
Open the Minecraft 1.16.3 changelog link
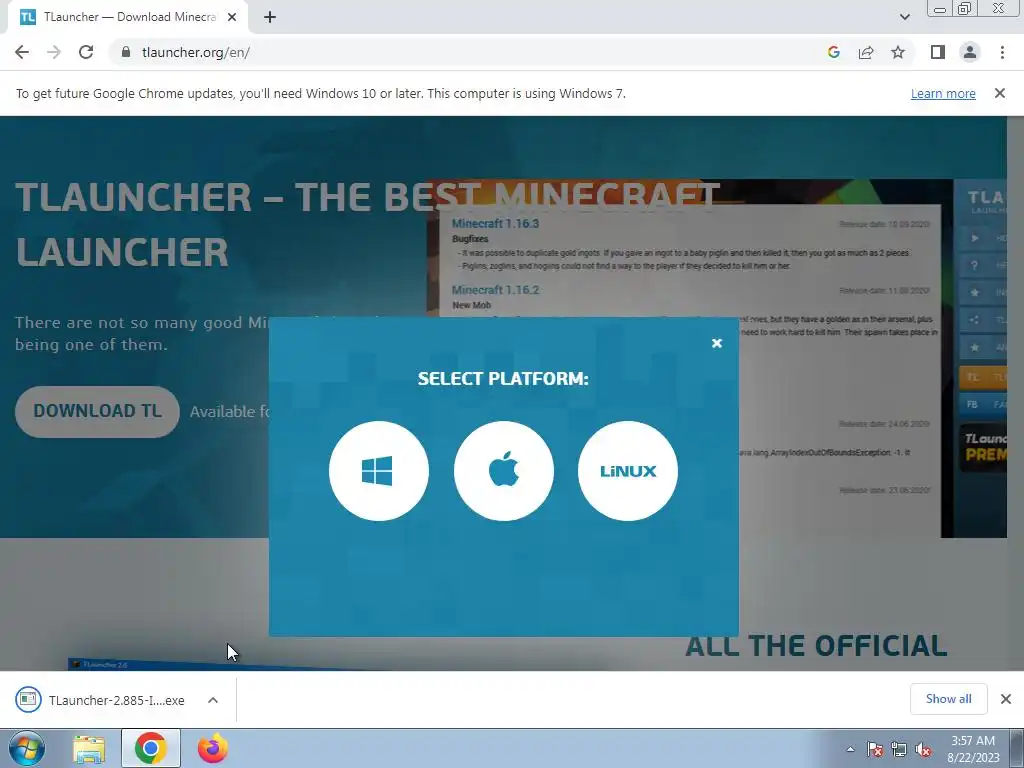pyautogui.click(x=495, y=224)
